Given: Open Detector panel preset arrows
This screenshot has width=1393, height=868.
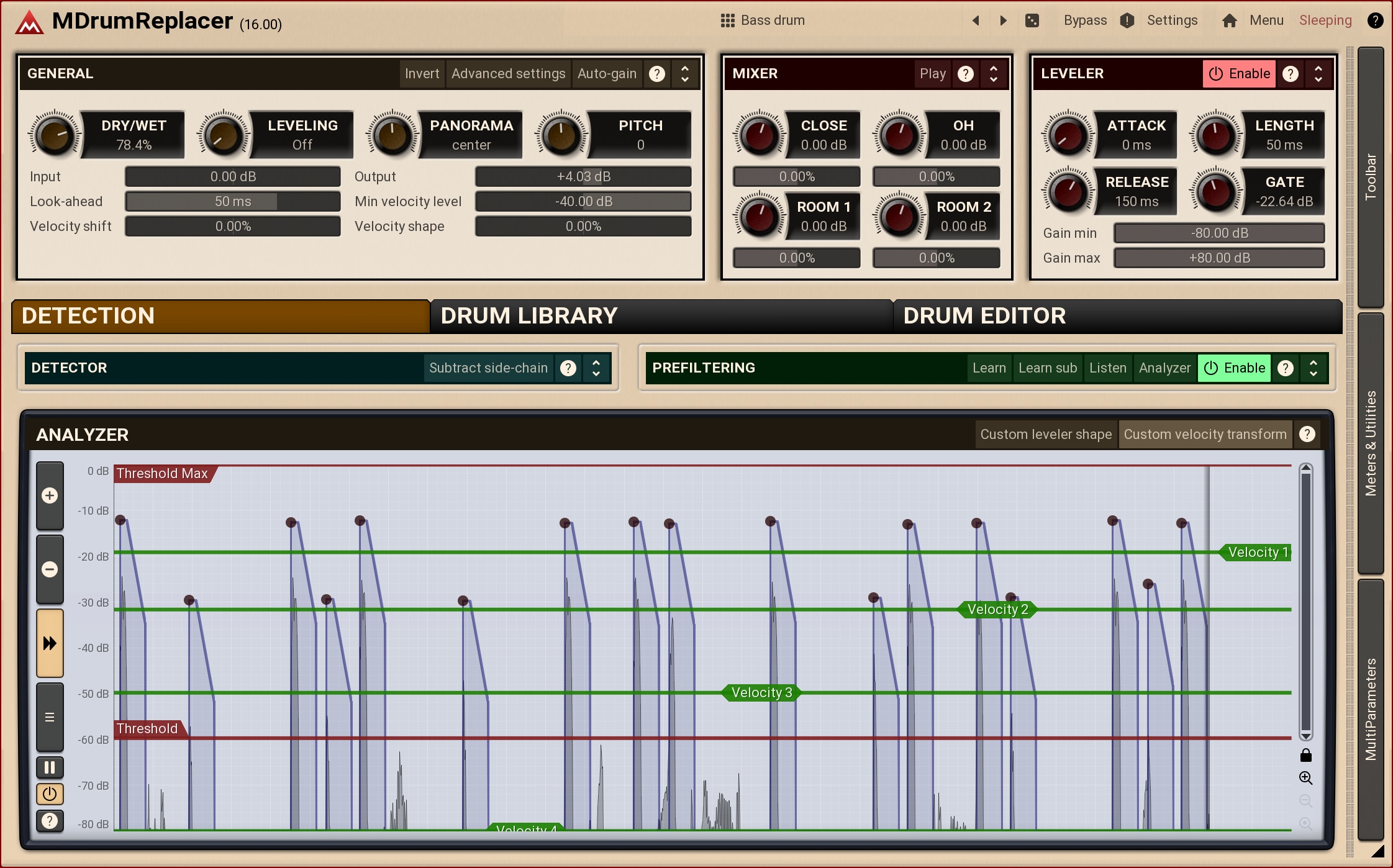Looking at the screenshot, I should [596, 368].
